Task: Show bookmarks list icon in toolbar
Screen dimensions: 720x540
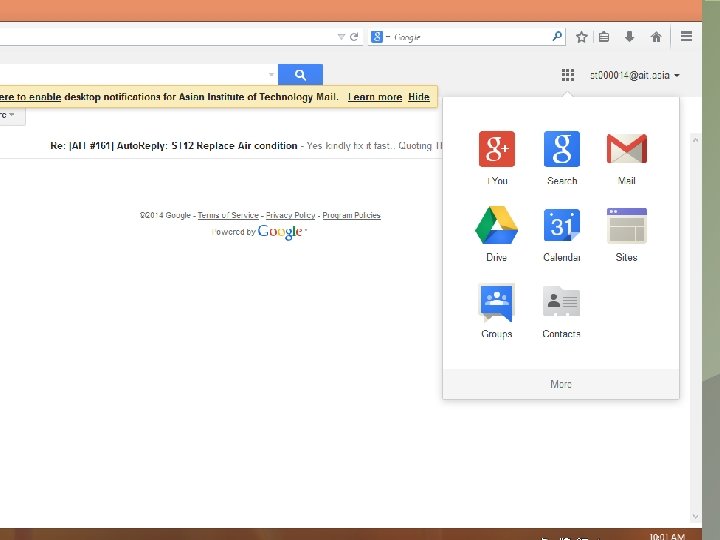Action: pos(604,37)
